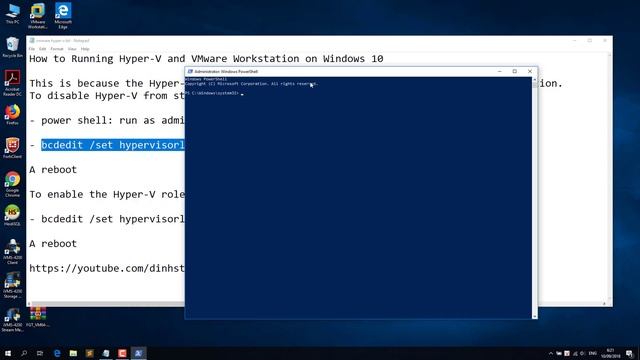
Task: Open File Explorer from taskbar
Action: [x=73, y=353]
